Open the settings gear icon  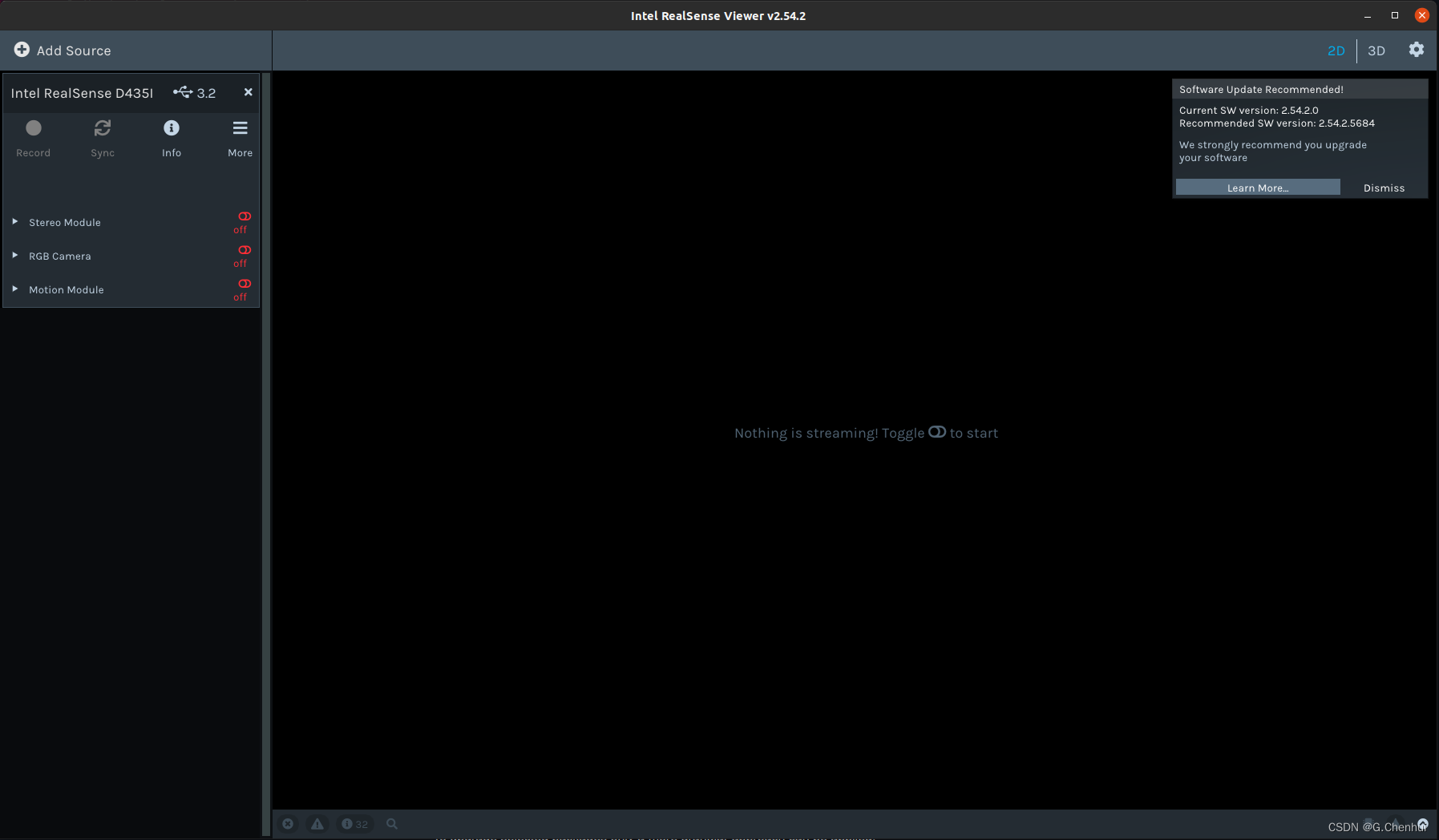[x=1417, y=50]
